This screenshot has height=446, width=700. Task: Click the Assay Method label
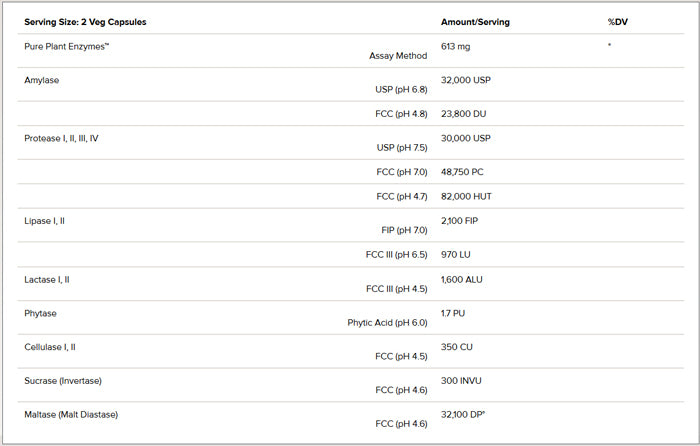(398, 56)
